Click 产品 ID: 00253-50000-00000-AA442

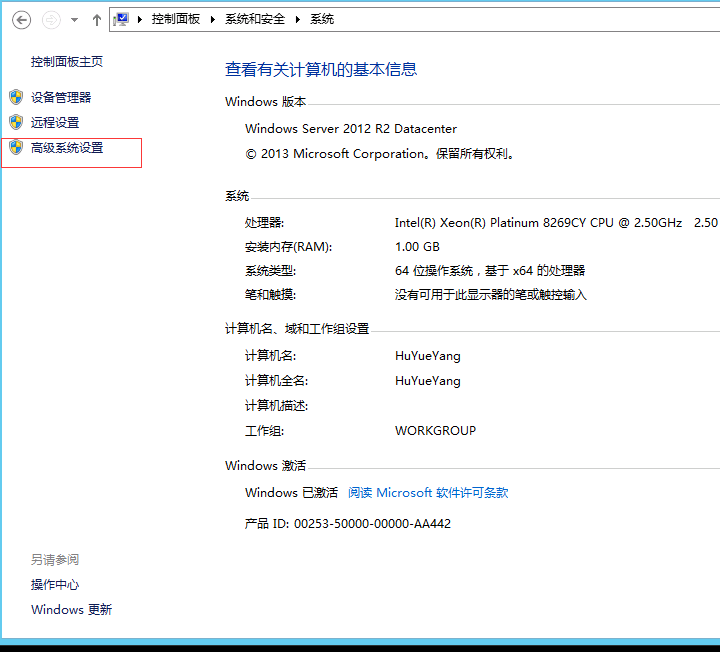pyautogui.click(x=348, y=524)
